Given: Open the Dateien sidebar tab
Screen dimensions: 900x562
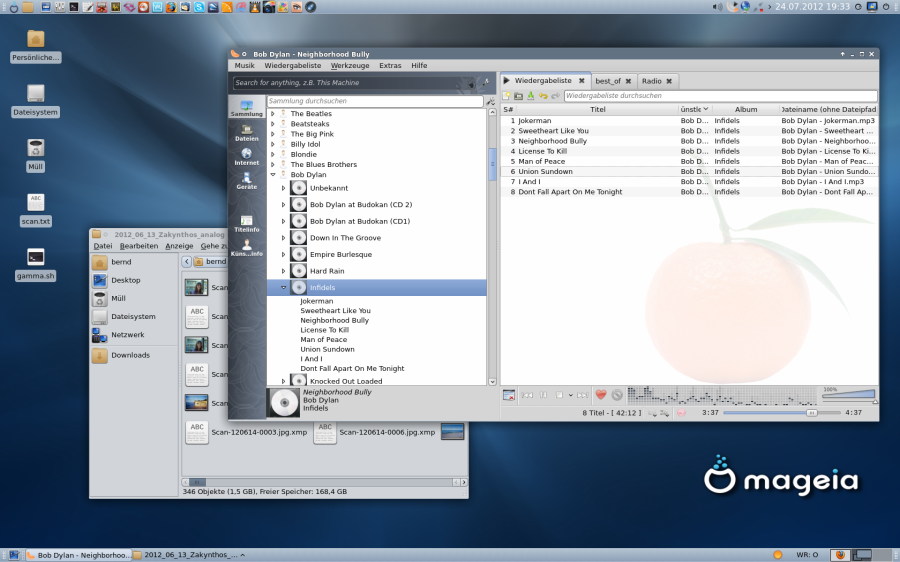Looking at the screenshot, I should (247, 133).
